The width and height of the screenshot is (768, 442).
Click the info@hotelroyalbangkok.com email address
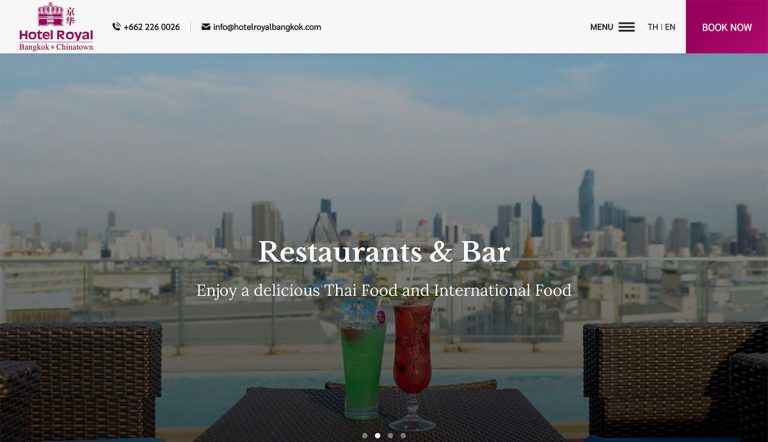(x=267, y=27)
